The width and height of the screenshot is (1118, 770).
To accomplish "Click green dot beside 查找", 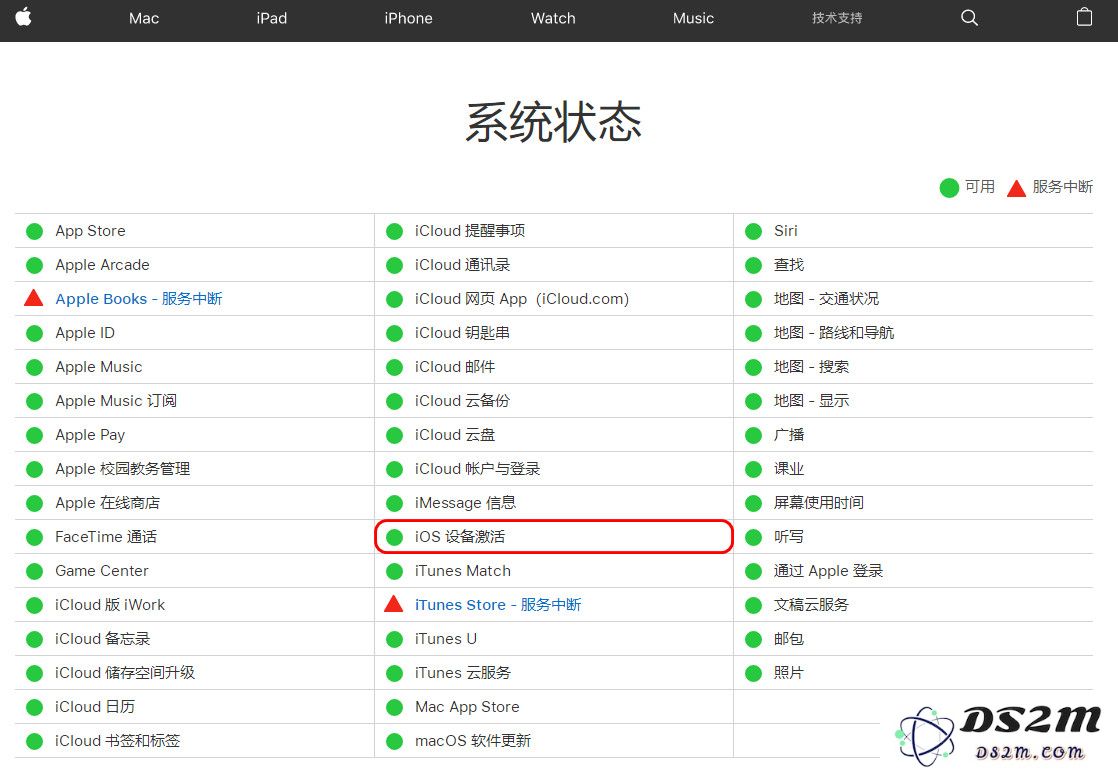I will (754, 265).
